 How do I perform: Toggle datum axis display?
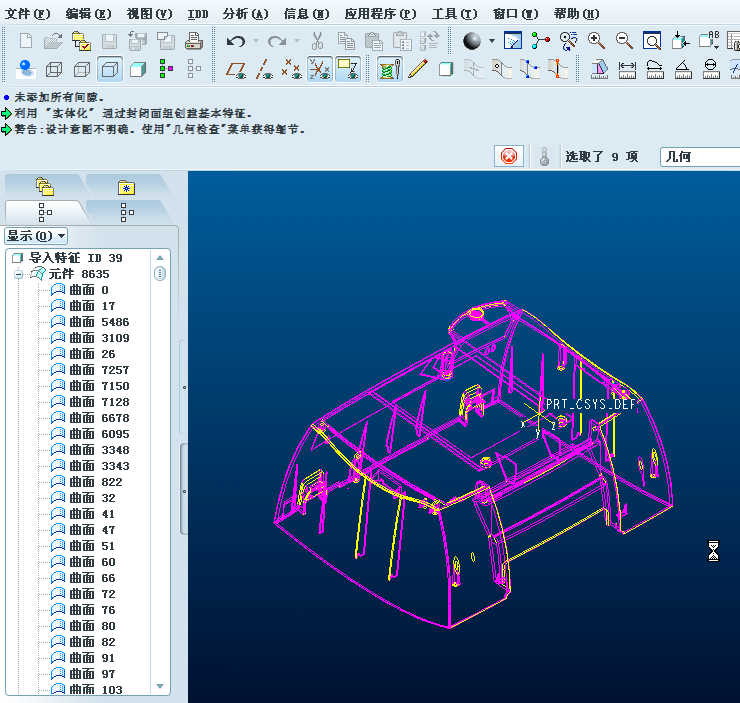click(264, 70)
